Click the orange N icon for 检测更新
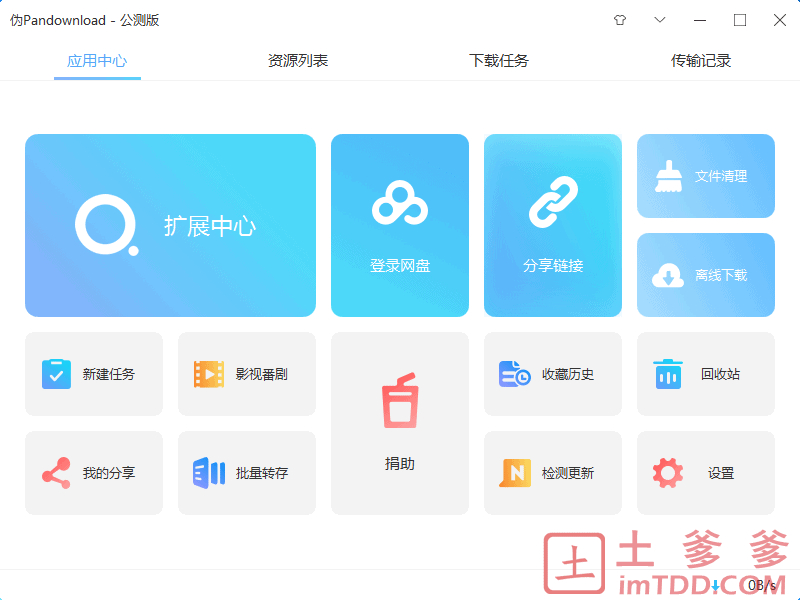The image size is (800, 600). point(515,473)
